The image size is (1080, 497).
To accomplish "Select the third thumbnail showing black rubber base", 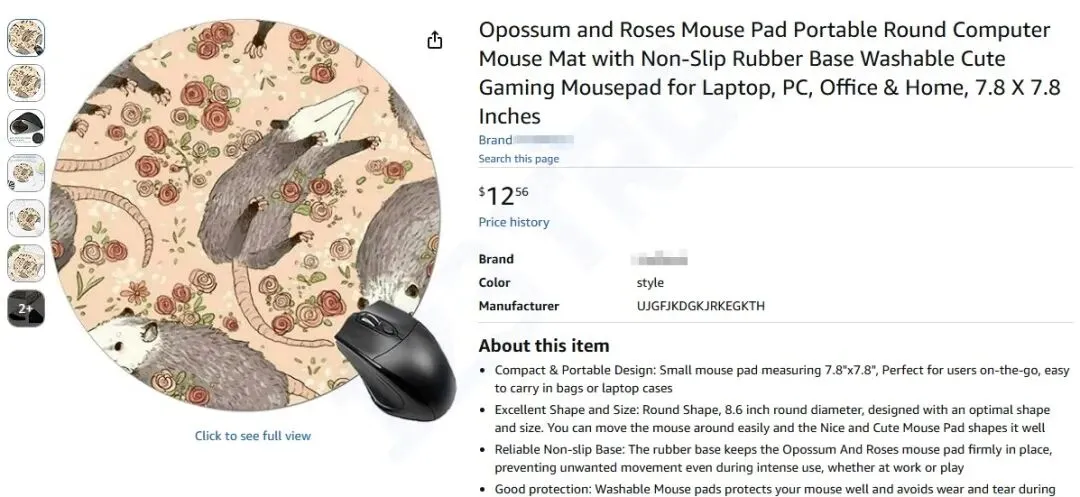I will (26, 128).
